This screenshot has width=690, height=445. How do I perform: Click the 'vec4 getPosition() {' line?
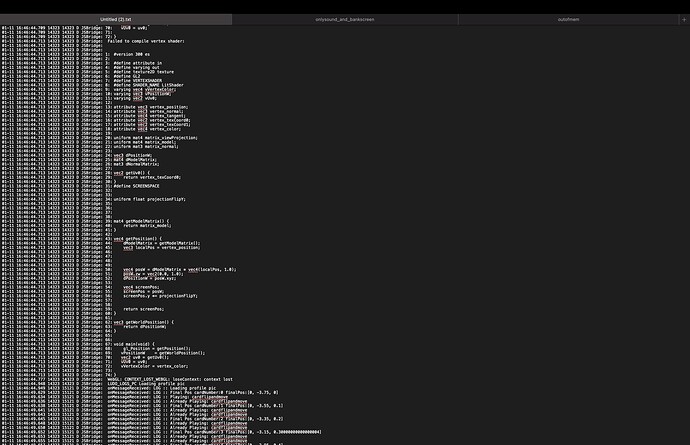point(138,239)
